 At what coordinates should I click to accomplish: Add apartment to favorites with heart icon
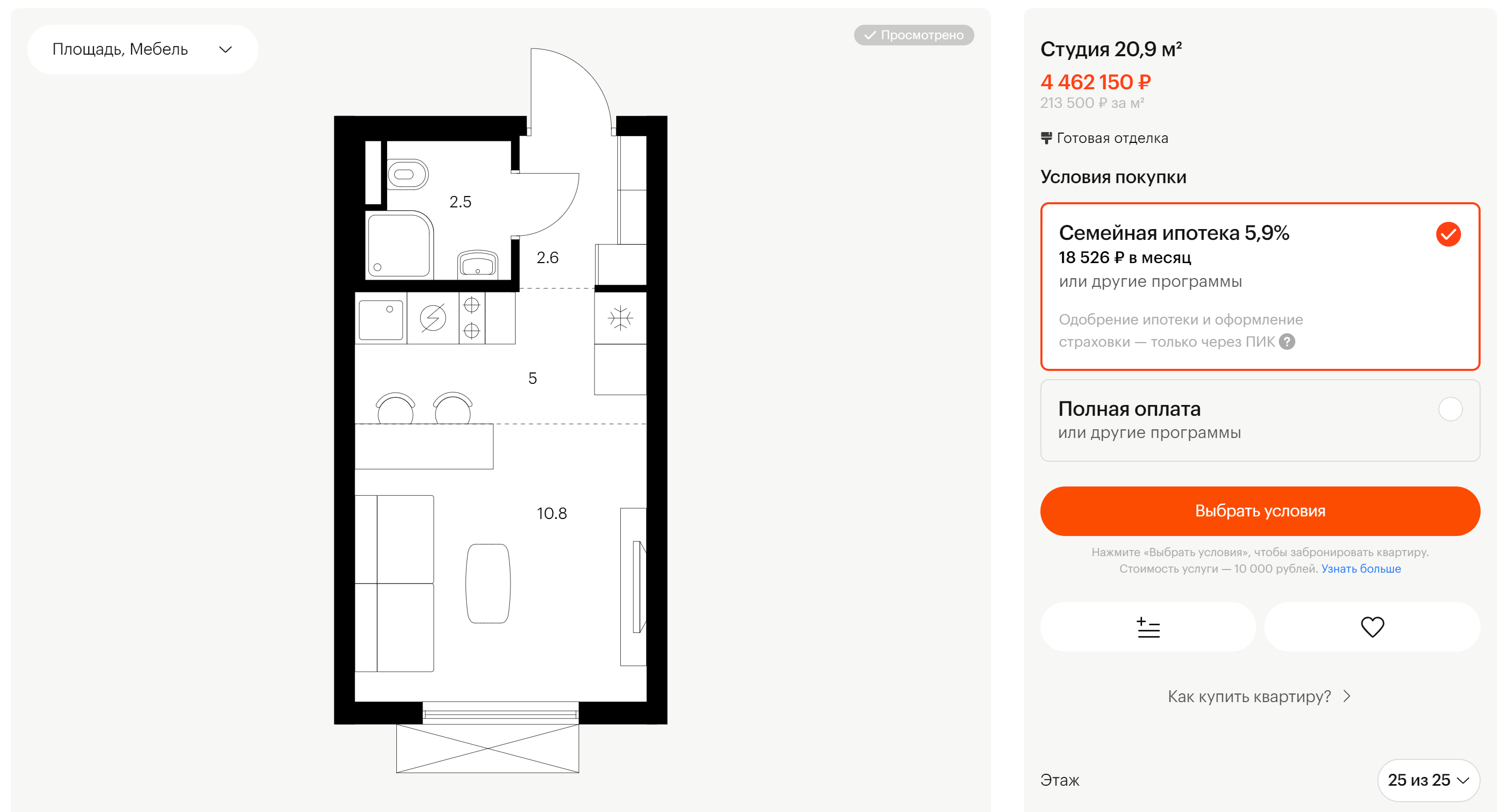(1372, 627)
